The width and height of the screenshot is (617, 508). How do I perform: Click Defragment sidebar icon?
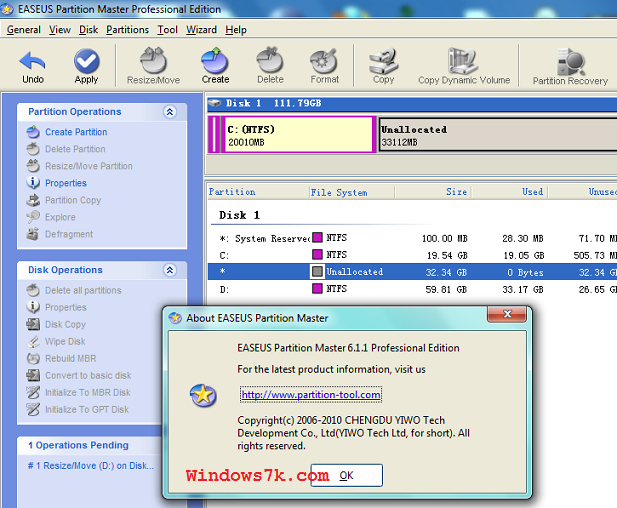(x=33, y=234)
